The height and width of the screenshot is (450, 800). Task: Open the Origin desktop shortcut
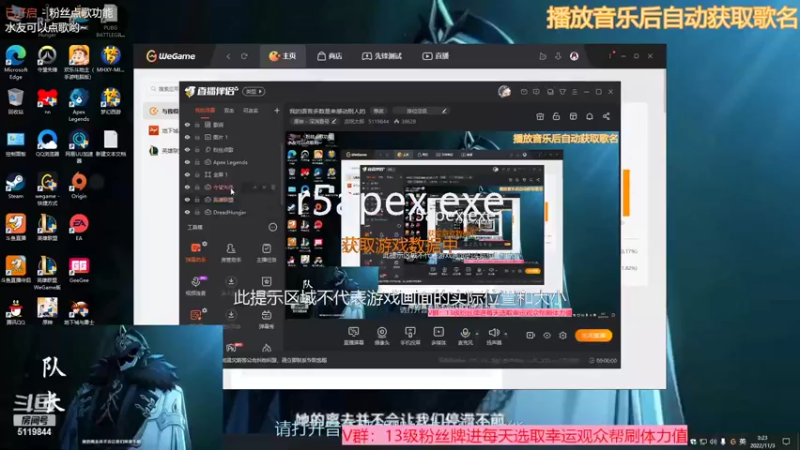(x=79, y=186)
